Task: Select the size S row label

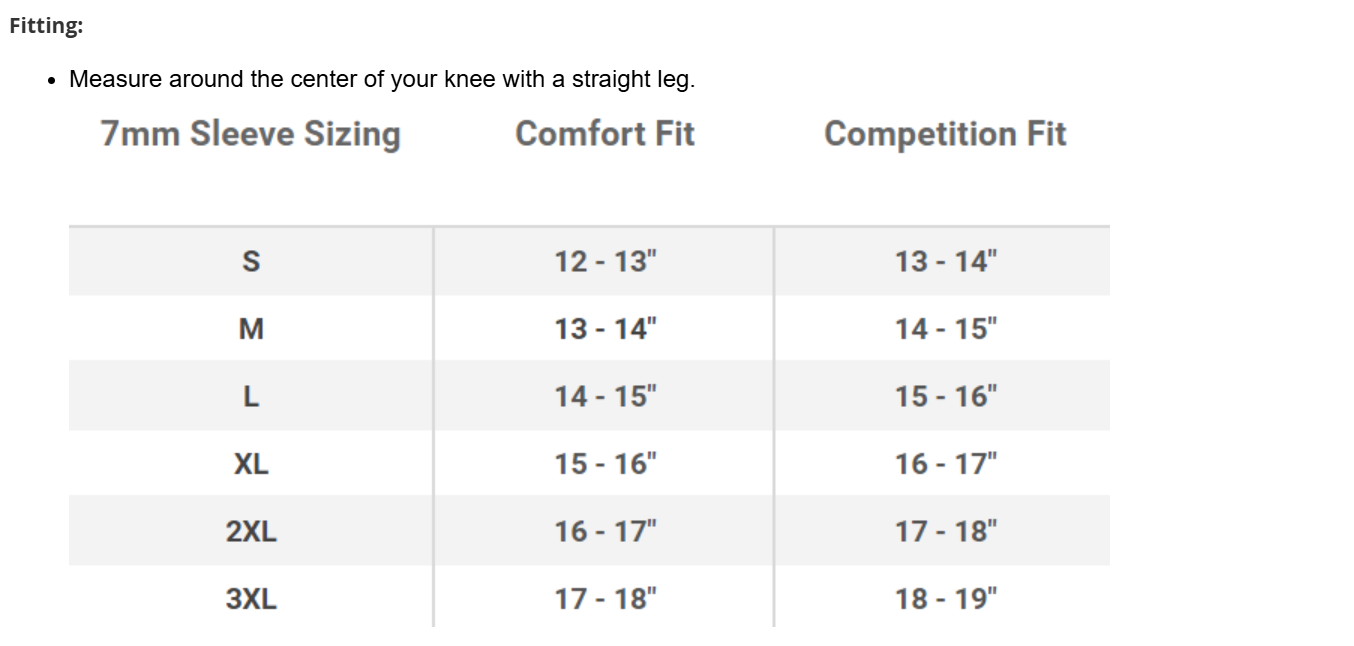Action: 251,262
